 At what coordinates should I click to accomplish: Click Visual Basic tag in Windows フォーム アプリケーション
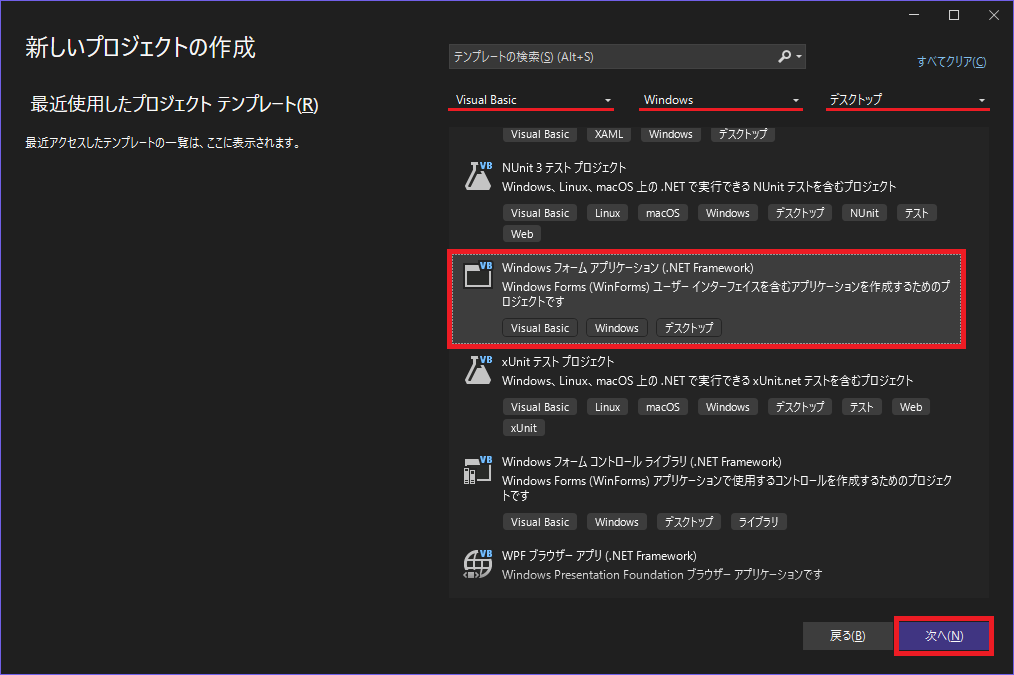pyautogui.click(x=540, y=328)
